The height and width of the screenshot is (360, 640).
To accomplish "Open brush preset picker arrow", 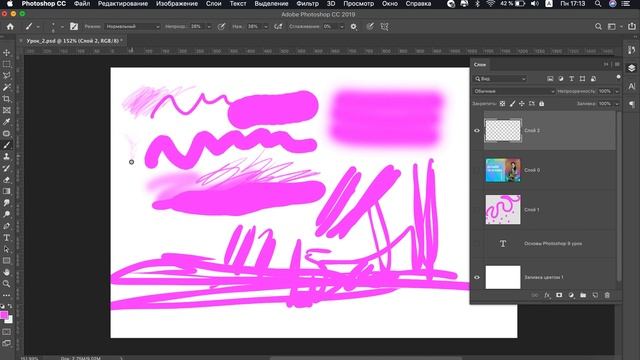I will 62,27.
